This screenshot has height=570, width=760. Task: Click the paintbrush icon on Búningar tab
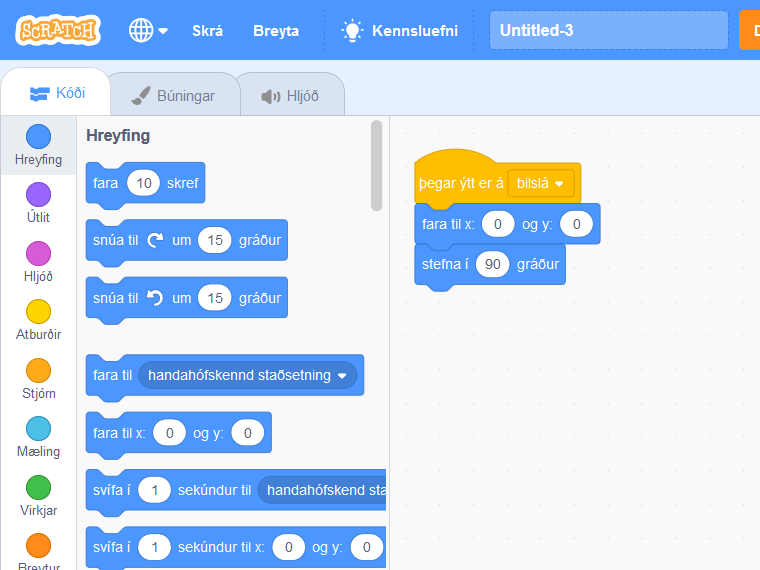141,95
